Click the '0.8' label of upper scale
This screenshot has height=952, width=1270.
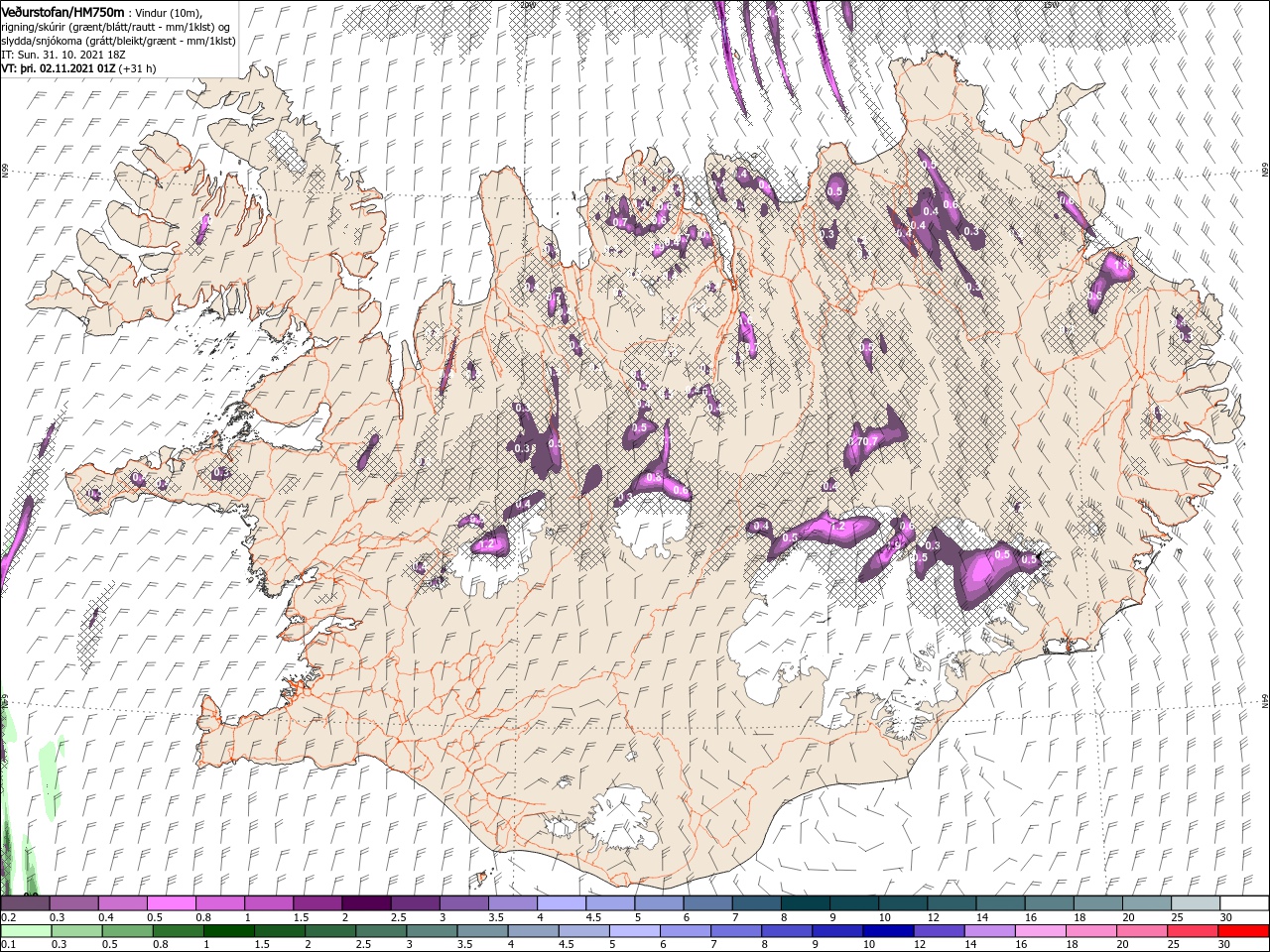pos(203,917)
